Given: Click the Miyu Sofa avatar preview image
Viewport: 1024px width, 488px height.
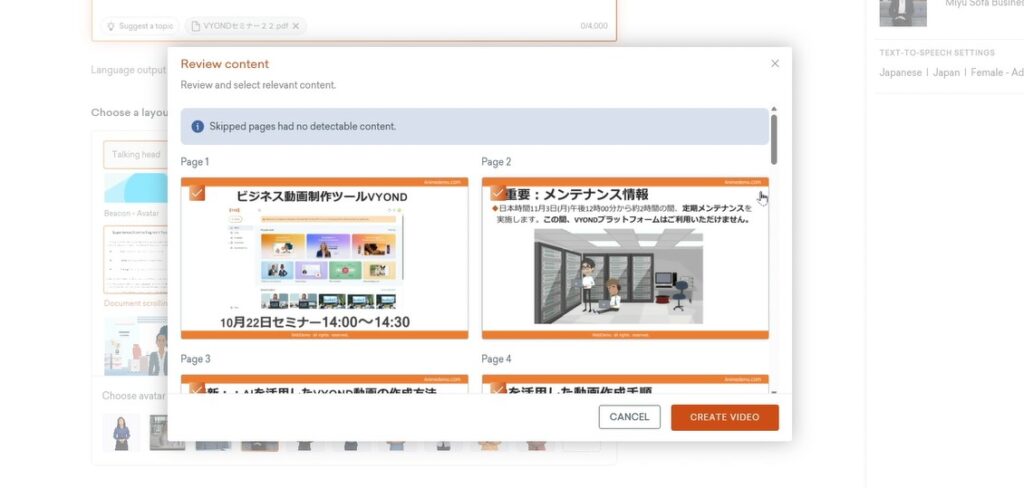Looking at the screenshot, I should click(902, 12).
